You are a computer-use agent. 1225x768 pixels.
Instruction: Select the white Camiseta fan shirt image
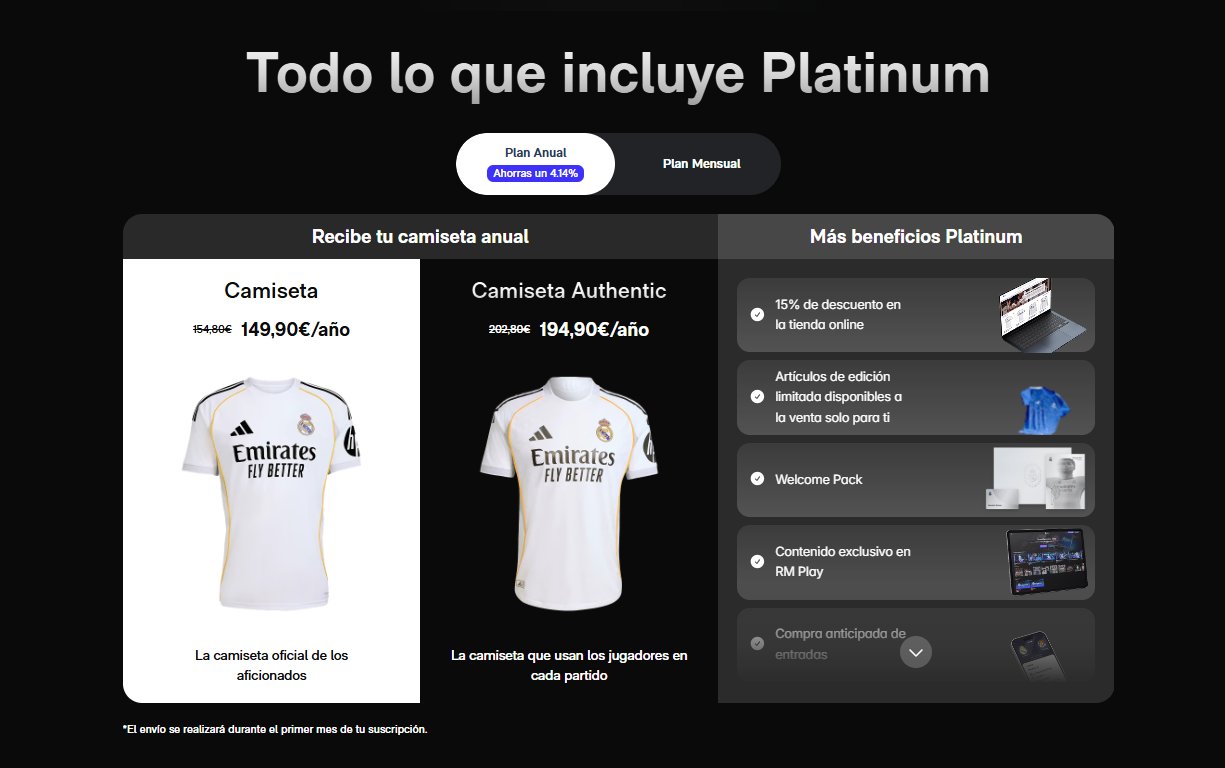pos(270,492)
